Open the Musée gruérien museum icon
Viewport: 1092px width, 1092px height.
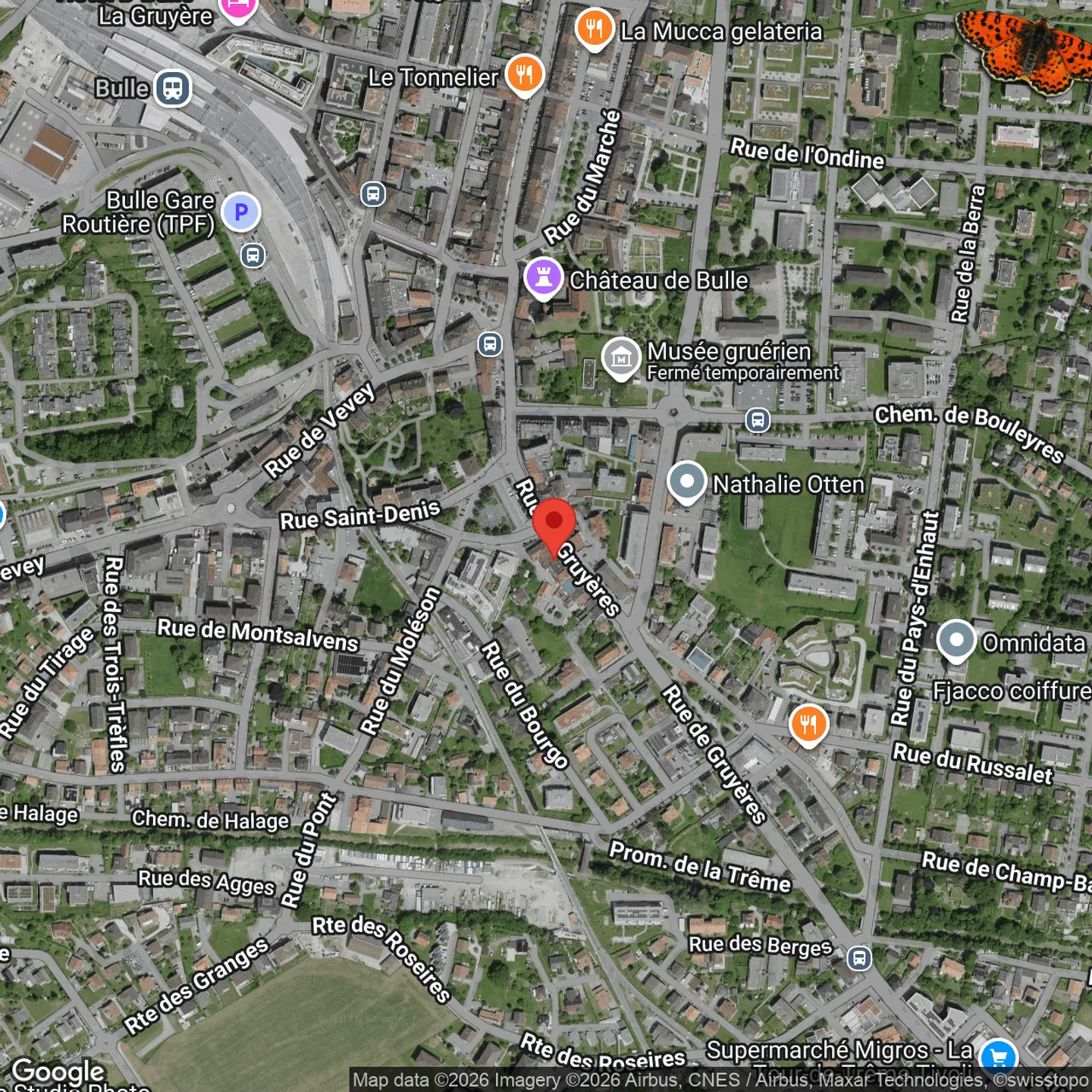pyautogui.click(x=621, y=358)
